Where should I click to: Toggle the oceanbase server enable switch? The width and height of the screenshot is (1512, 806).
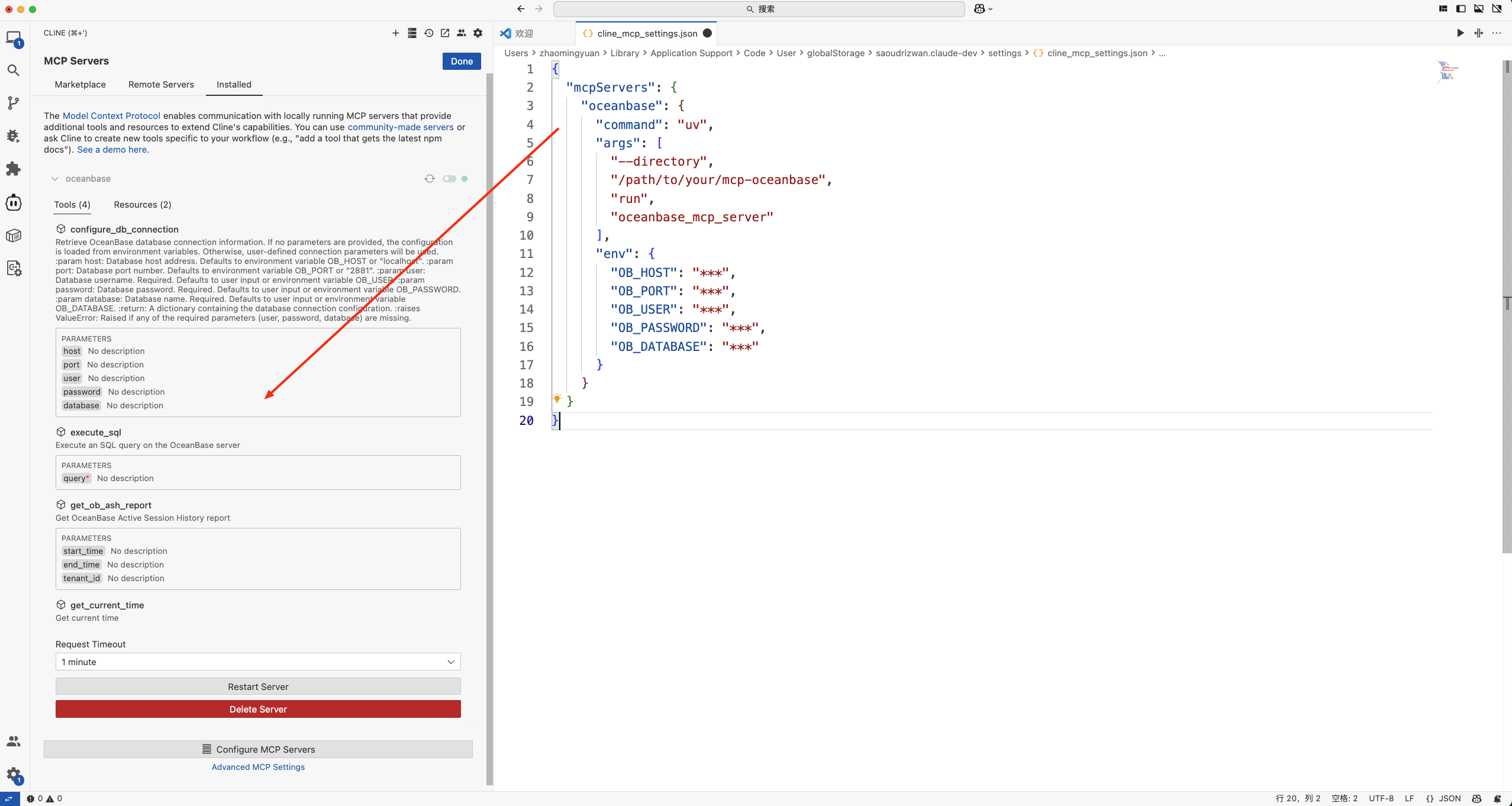tap(450, 179)
